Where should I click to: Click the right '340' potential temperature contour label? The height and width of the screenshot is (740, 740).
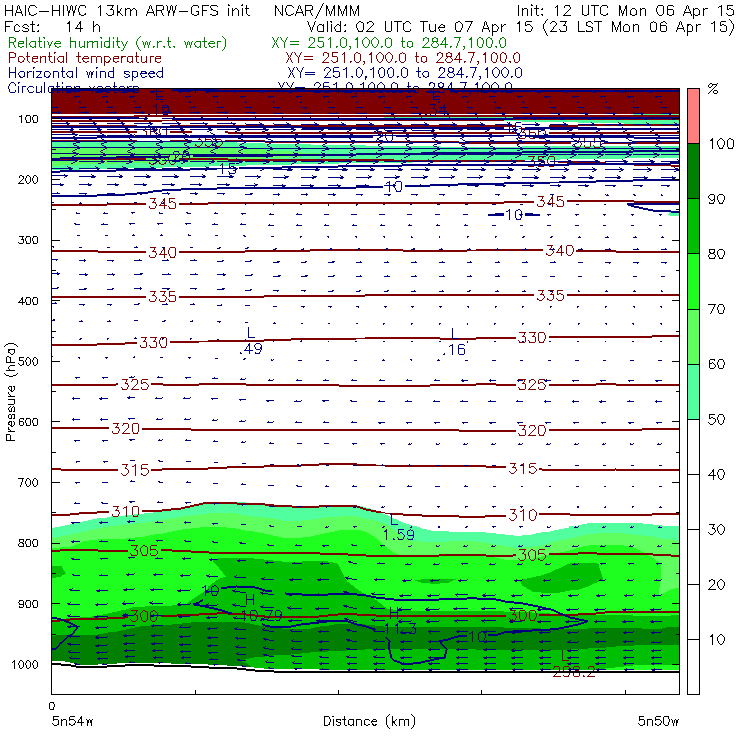pyautogui.click(x=560, y=251)
